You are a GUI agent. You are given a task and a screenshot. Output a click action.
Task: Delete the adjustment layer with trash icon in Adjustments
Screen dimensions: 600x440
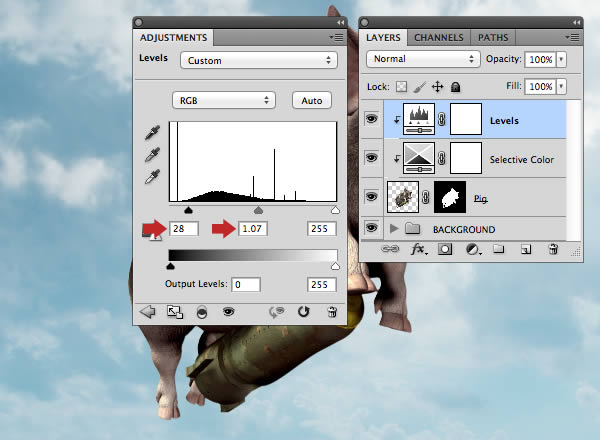point(332,312)
